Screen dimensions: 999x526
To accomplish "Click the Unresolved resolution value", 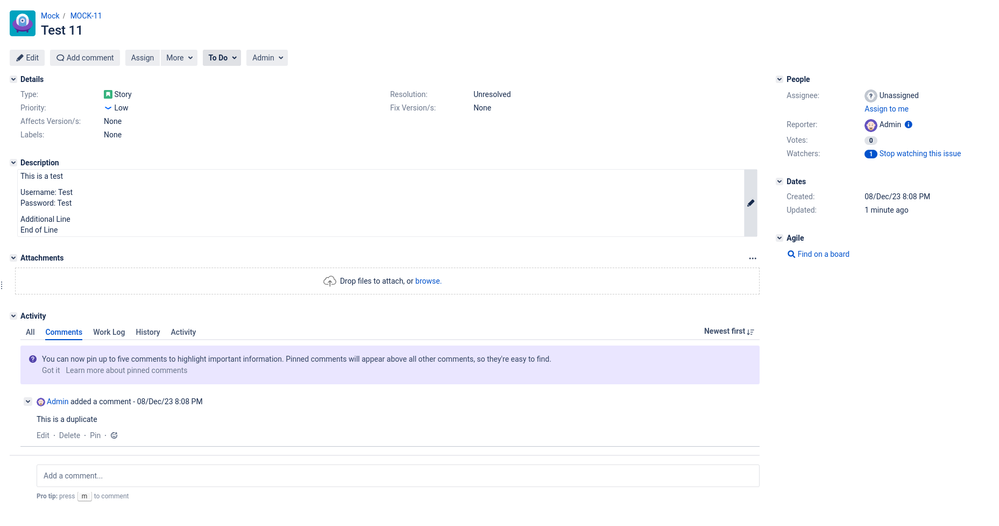I will [492, 94].
